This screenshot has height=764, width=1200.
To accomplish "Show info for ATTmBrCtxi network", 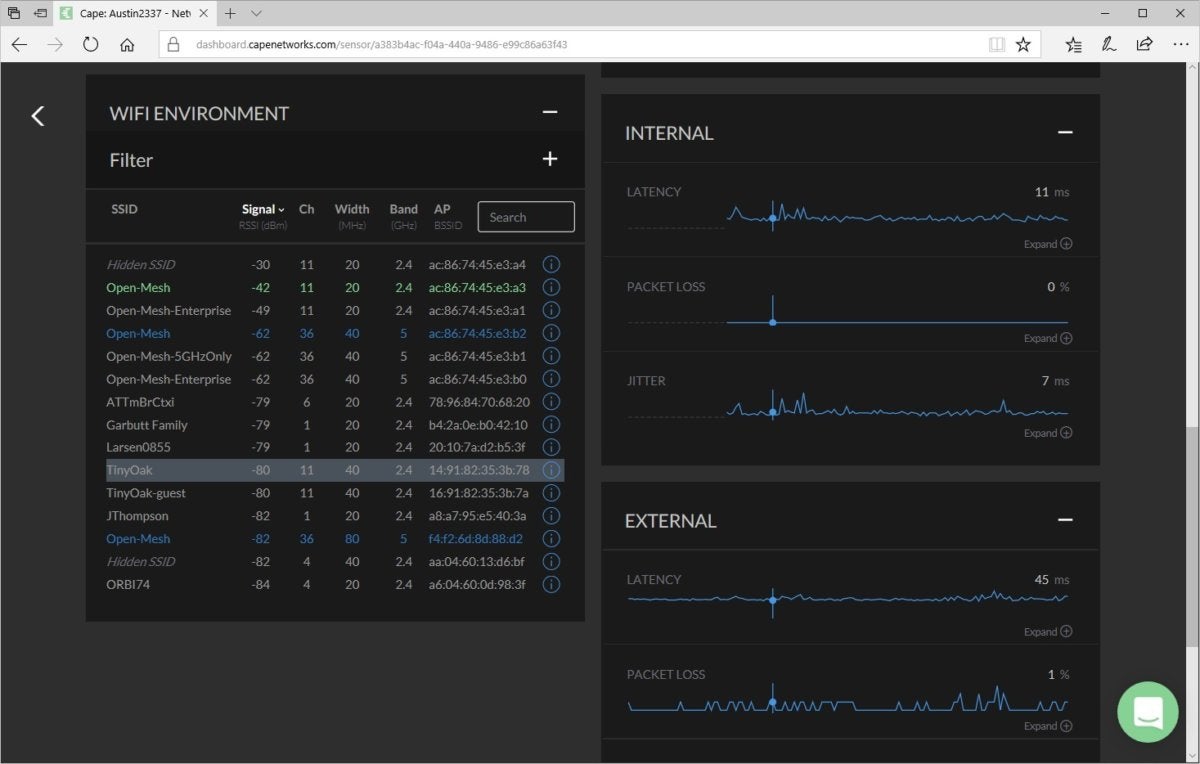I will point(551,402).
